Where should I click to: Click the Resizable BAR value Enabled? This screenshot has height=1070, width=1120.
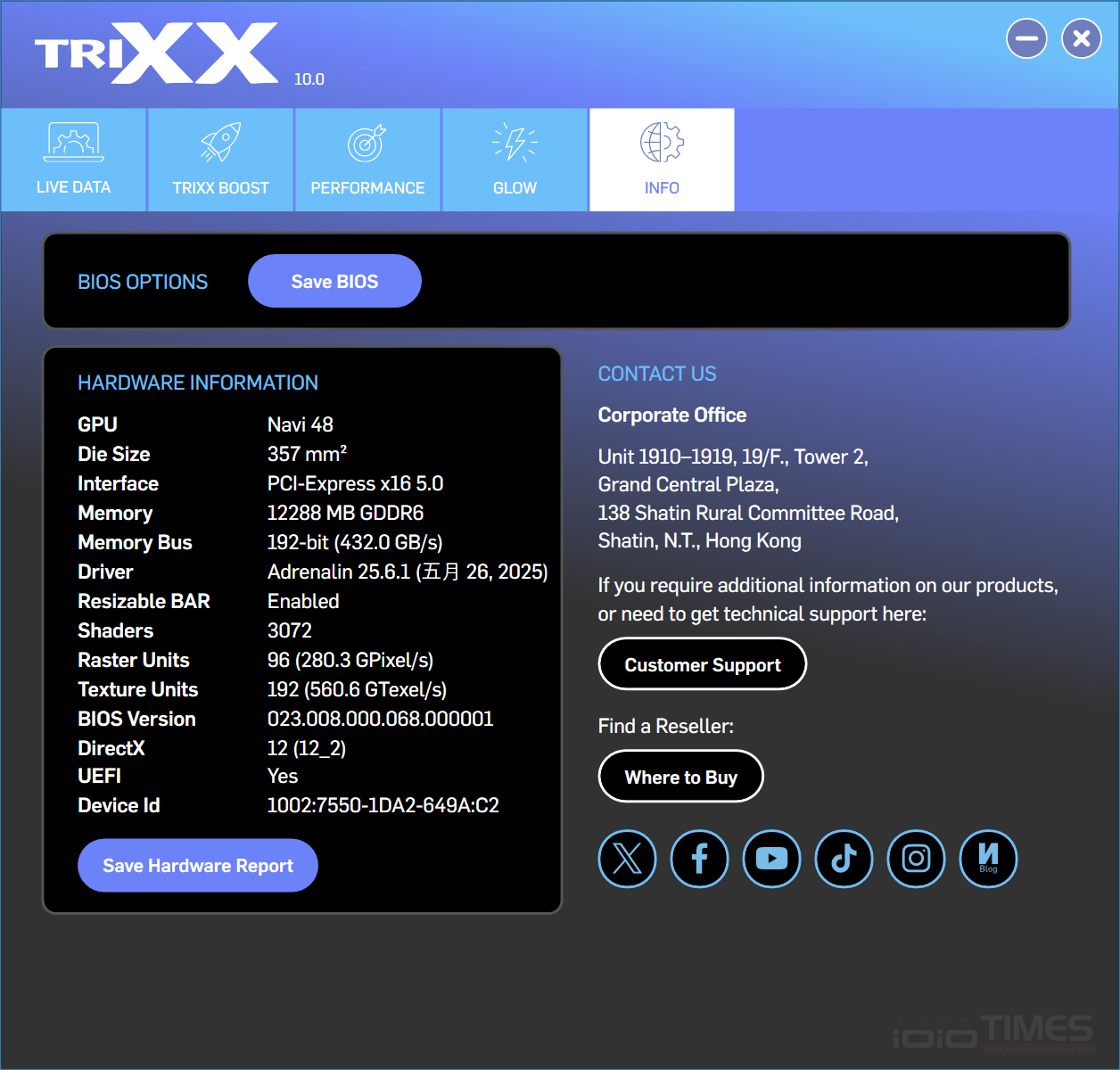tap(303, 601)
